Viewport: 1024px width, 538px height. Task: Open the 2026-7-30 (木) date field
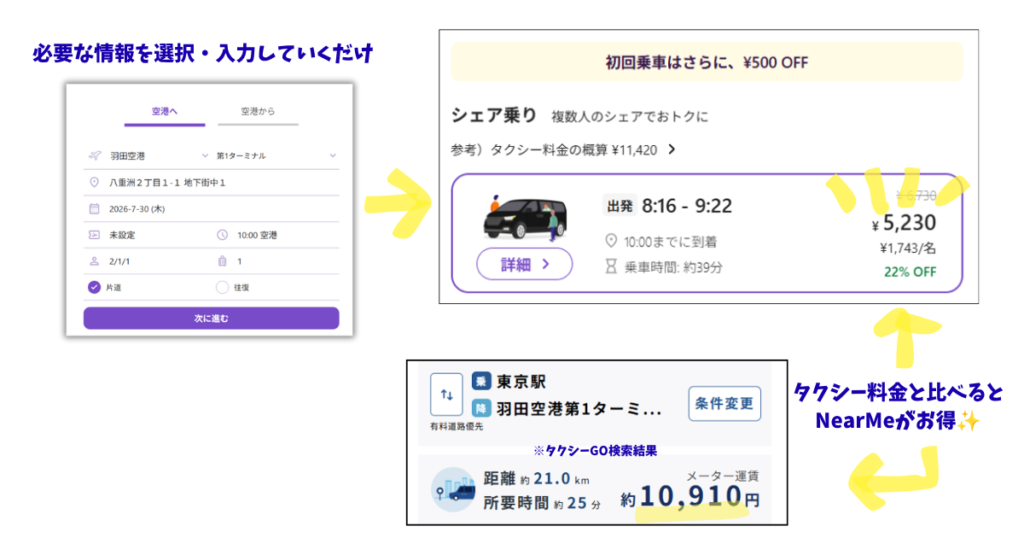pos(212,209)
